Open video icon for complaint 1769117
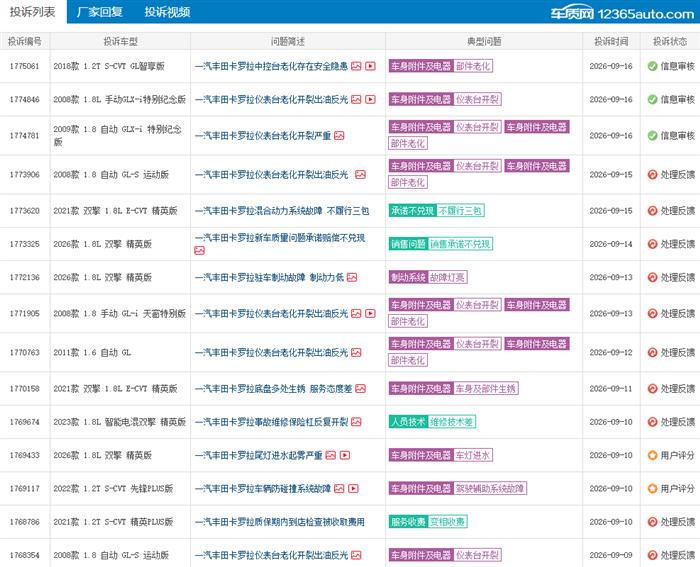 [353, 488]
